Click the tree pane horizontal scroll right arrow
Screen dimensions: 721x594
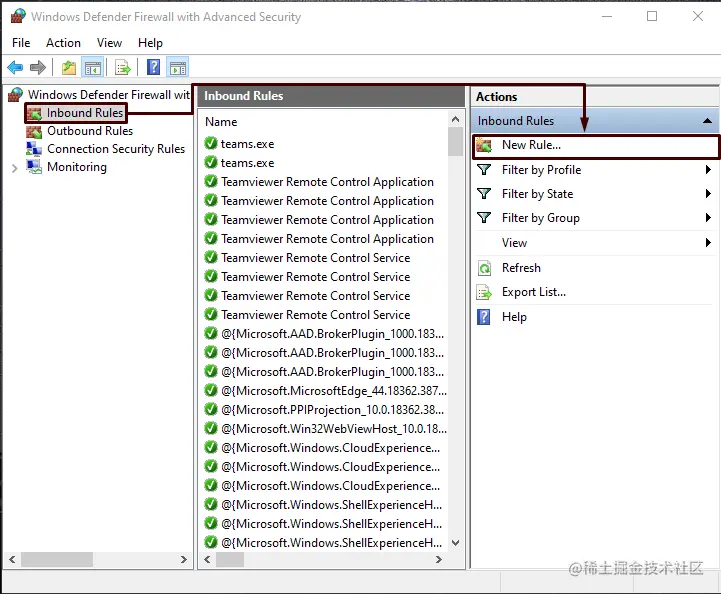184,560
